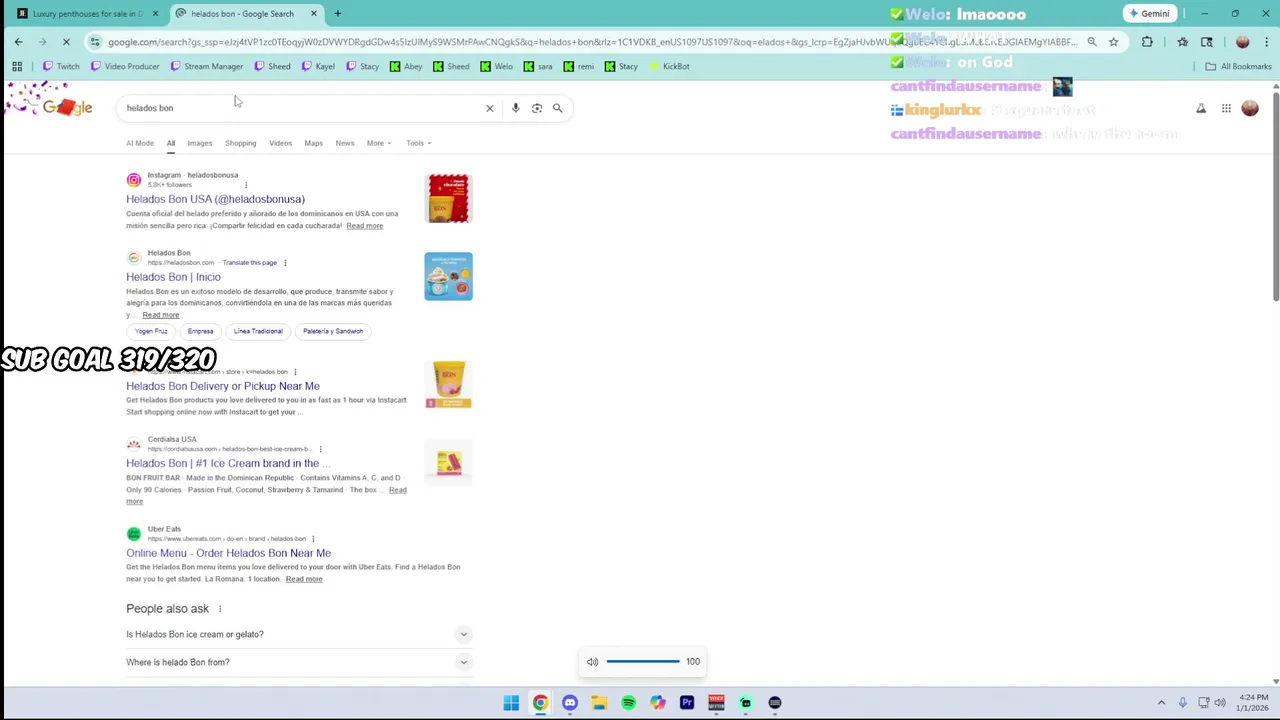
Task: Stop page loading with the X button
Action: 66,42
